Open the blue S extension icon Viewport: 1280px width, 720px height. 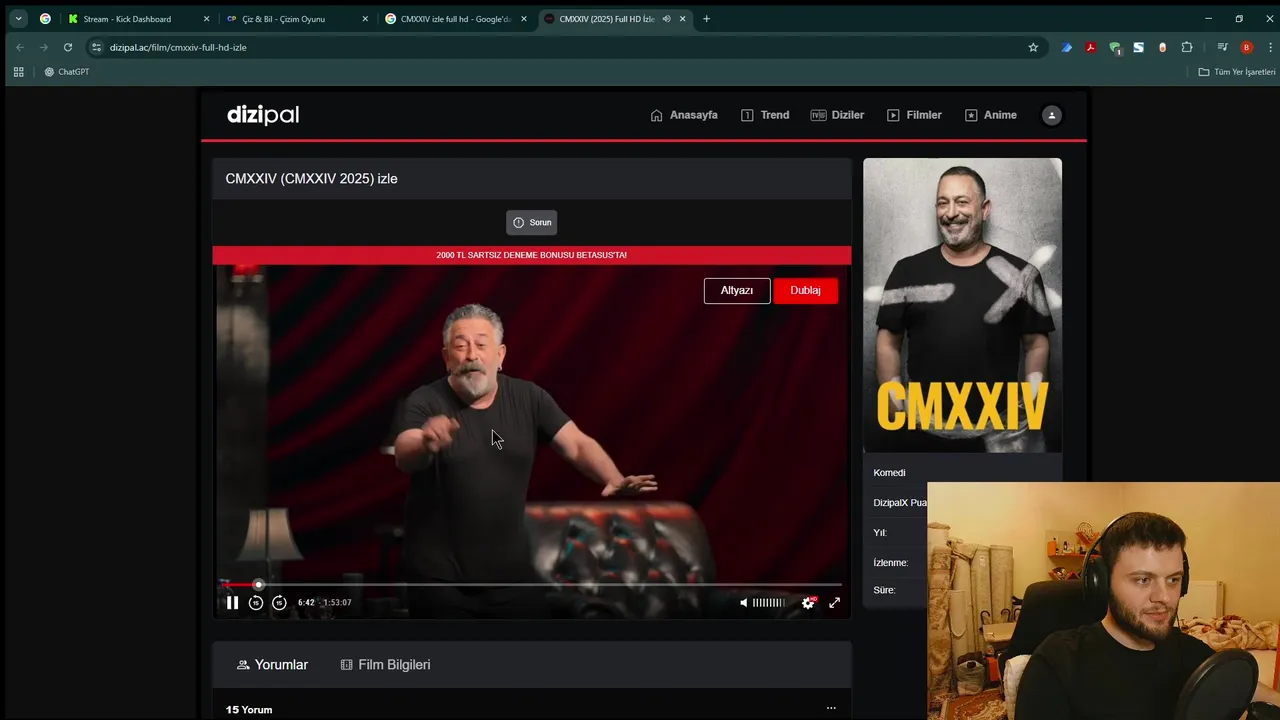pyautogui.click(x=1138, y=47)
